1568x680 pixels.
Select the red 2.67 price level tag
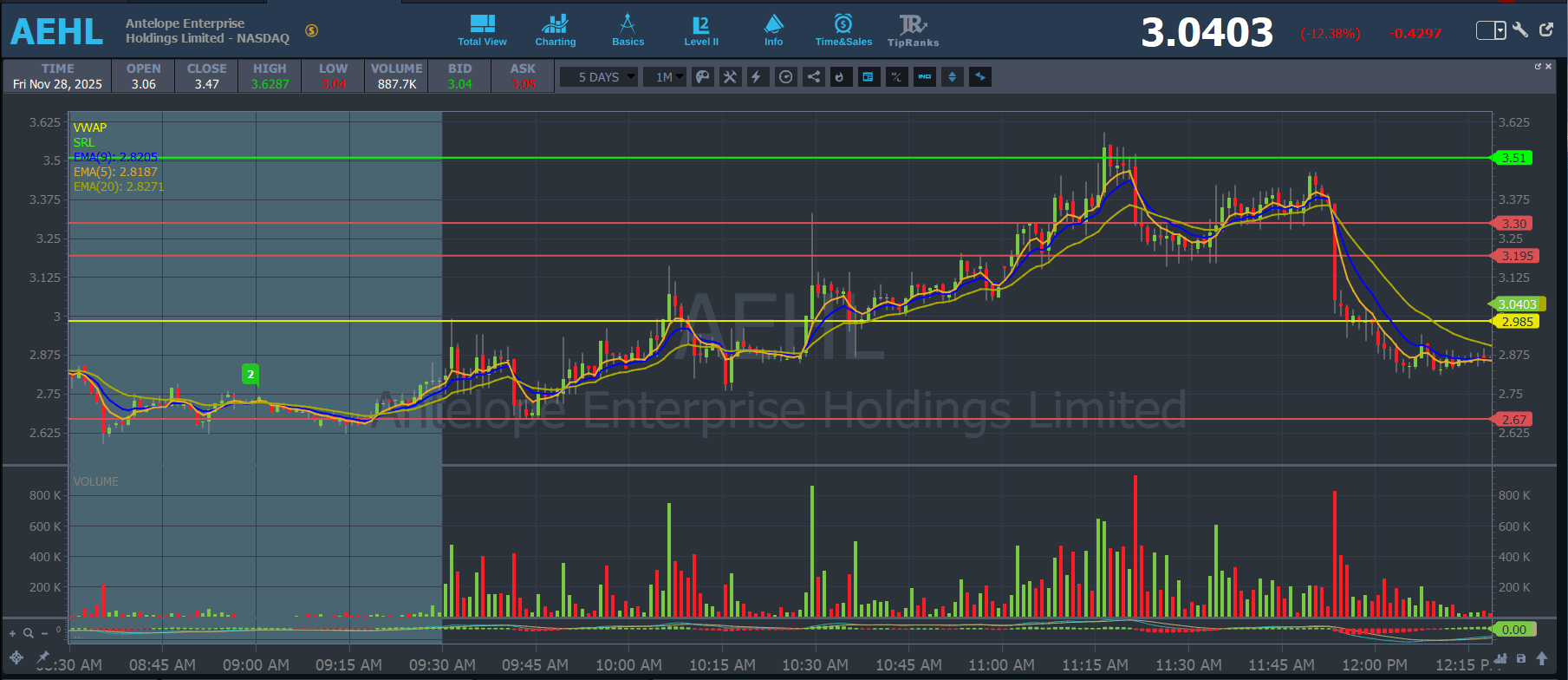tap(1513, 420)
